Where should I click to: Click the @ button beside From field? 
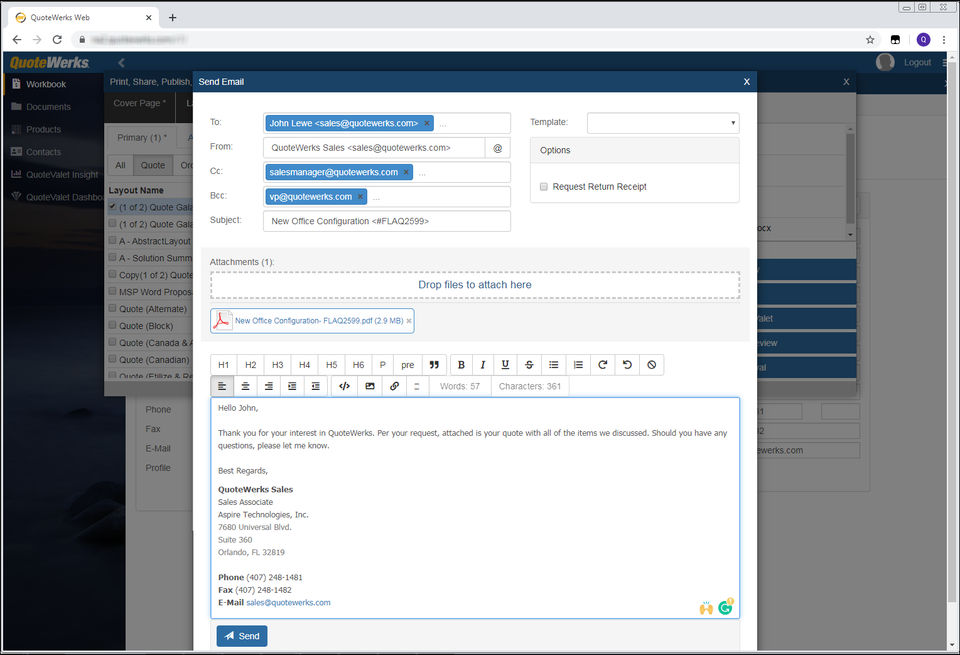[498, 148]
